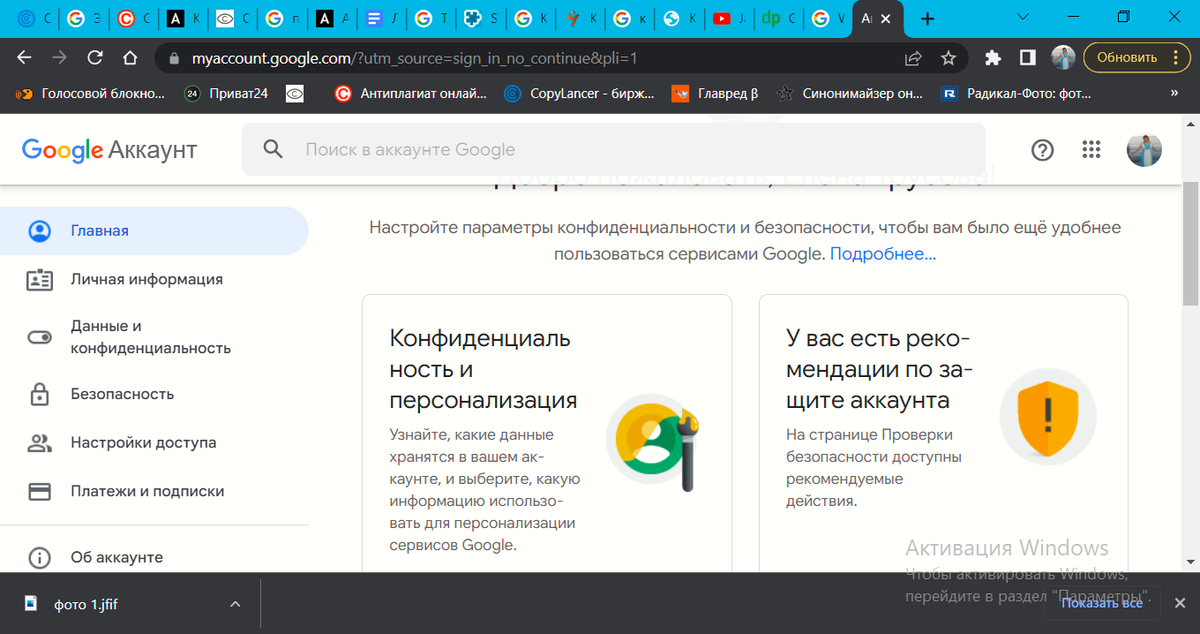1200x634 pixels.
Task: Select Главная in the sidebar
Action: [x=154, y=231]
